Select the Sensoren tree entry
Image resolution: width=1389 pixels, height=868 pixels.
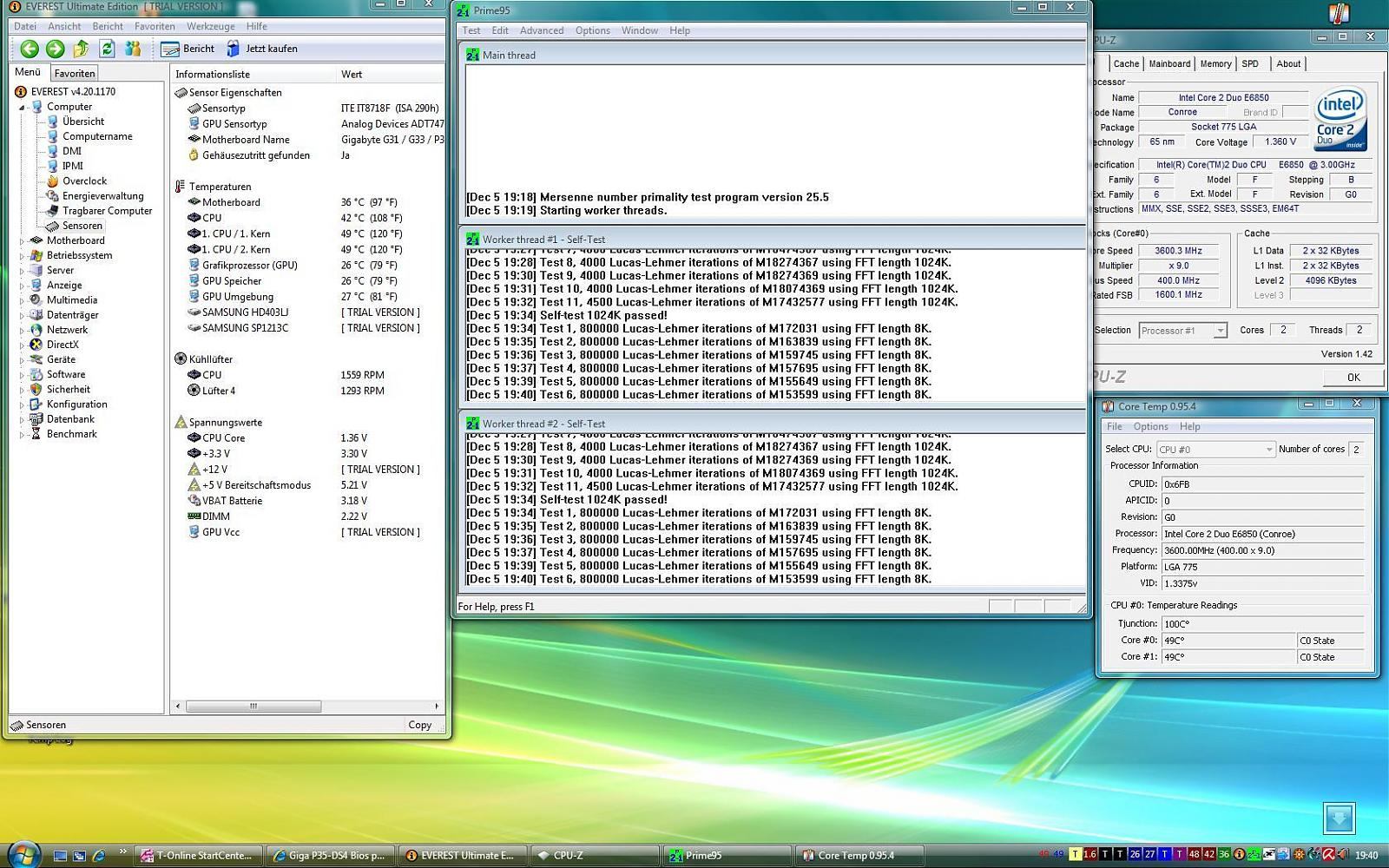(82, 226)
